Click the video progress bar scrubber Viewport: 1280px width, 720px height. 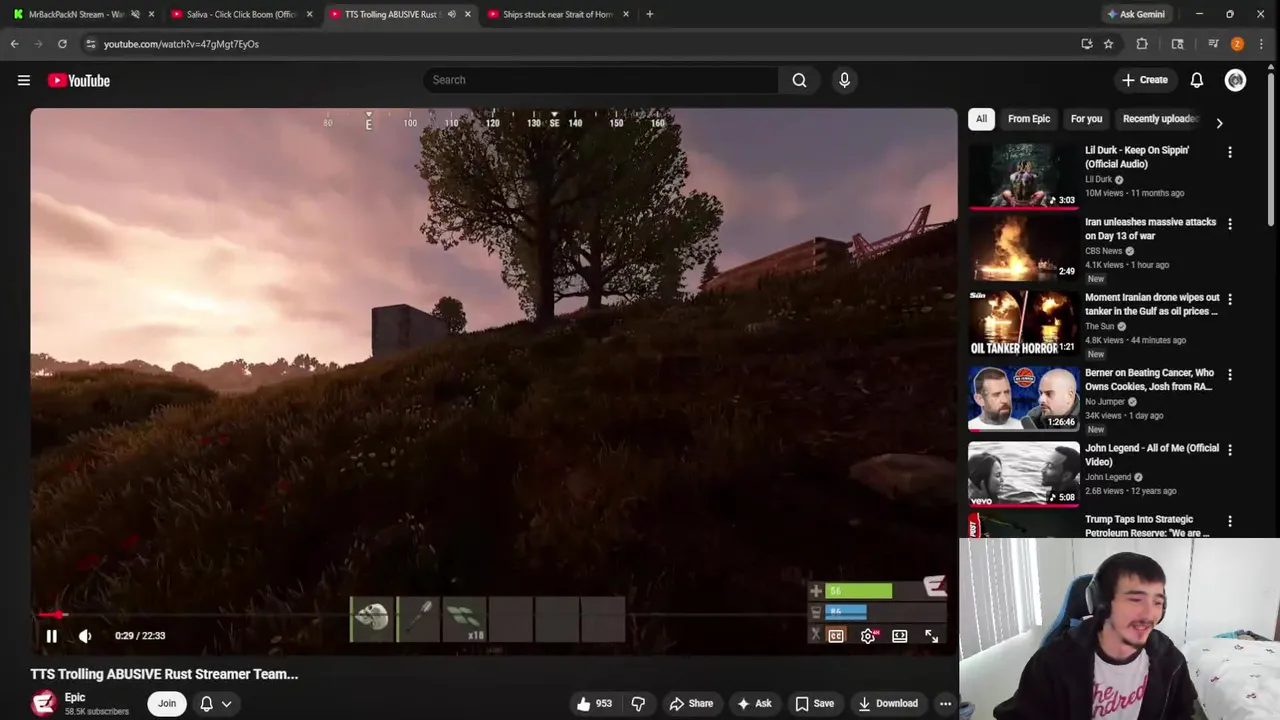pos(58,615)
